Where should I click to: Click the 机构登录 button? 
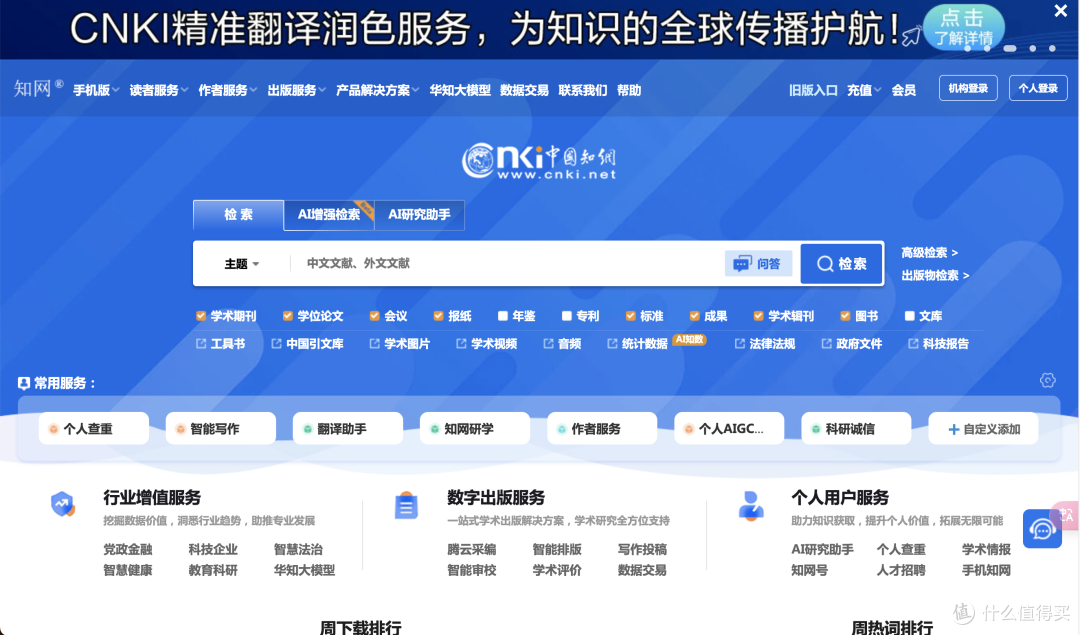(968, 88)
